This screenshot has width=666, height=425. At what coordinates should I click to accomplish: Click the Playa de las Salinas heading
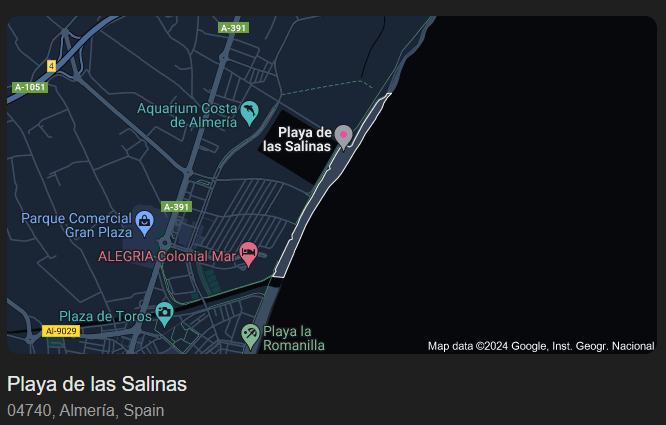(97, 384)
